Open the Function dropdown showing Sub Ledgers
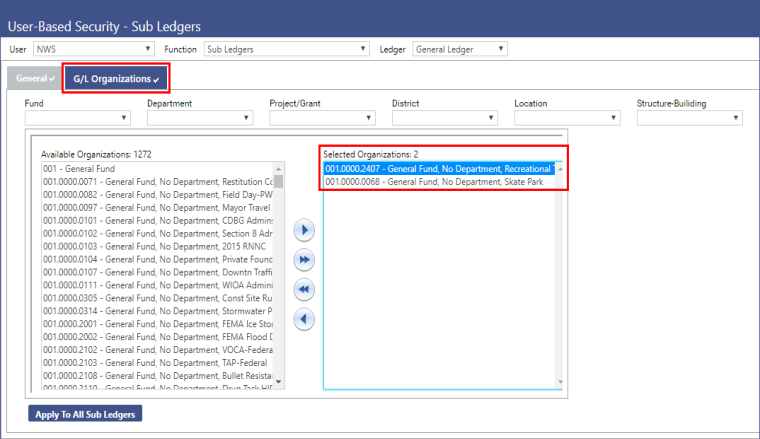 point(285,48)
